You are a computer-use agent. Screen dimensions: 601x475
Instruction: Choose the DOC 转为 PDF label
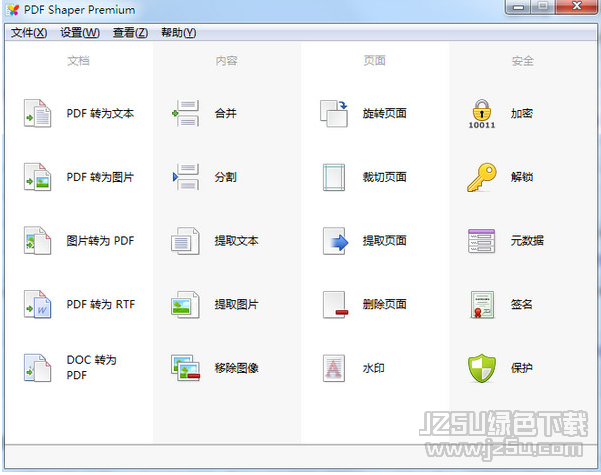point(92,367)
